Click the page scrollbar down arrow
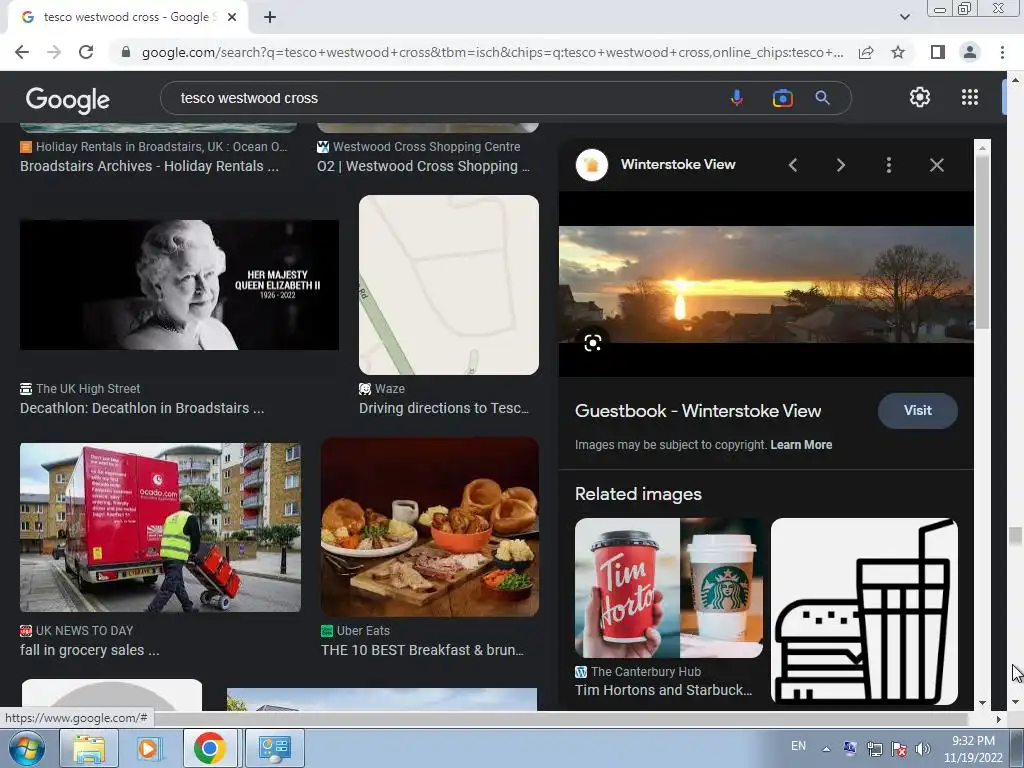The height and width of the screenshot is (768, 1024). tap(1015, 703)
